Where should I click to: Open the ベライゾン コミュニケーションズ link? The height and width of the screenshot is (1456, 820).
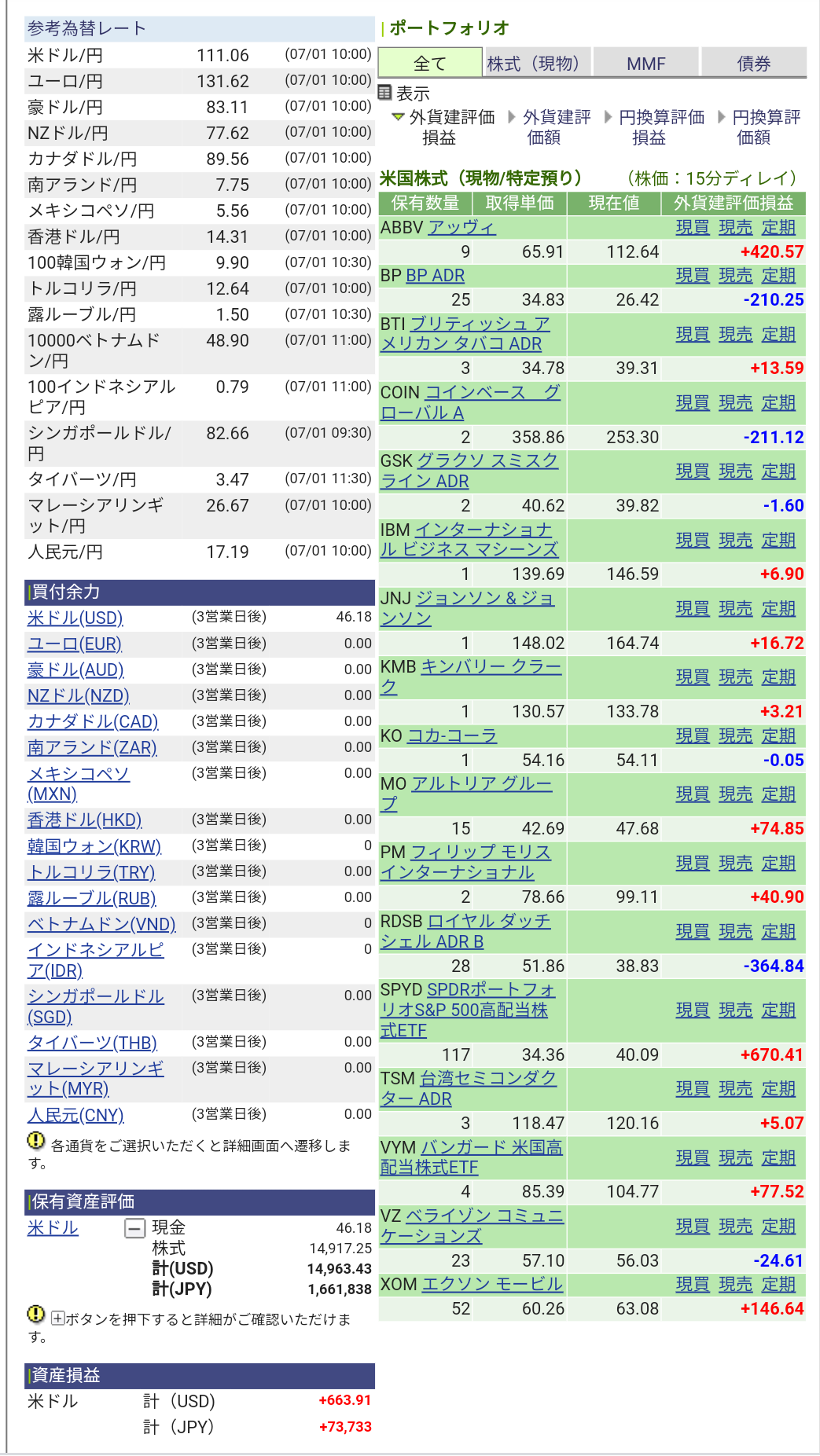[x=472, y=1227]
